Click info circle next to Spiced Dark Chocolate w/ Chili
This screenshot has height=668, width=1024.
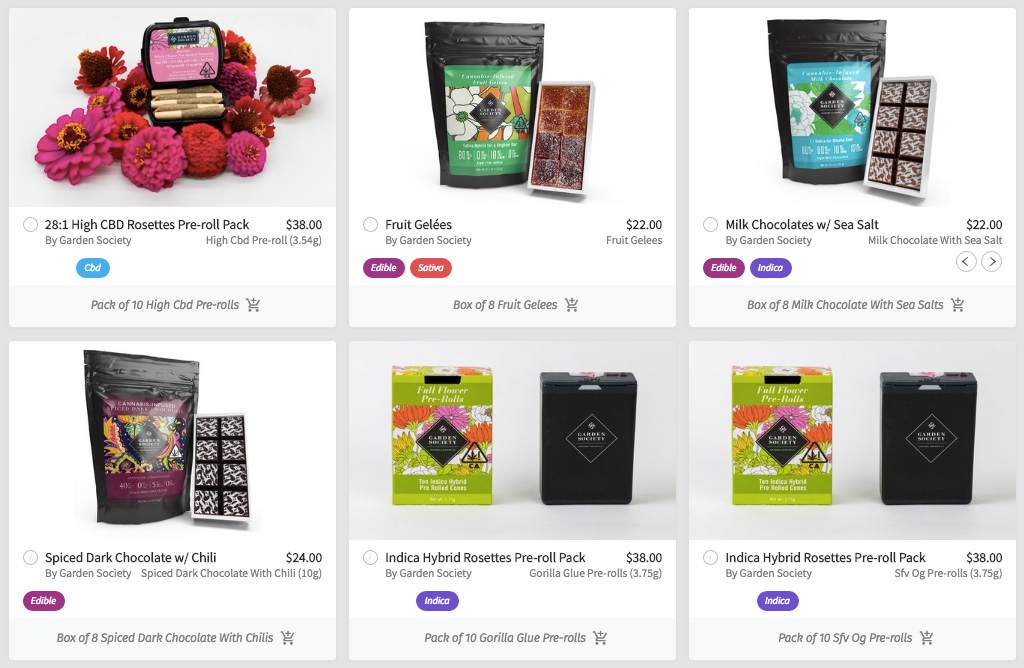point(30,558)
